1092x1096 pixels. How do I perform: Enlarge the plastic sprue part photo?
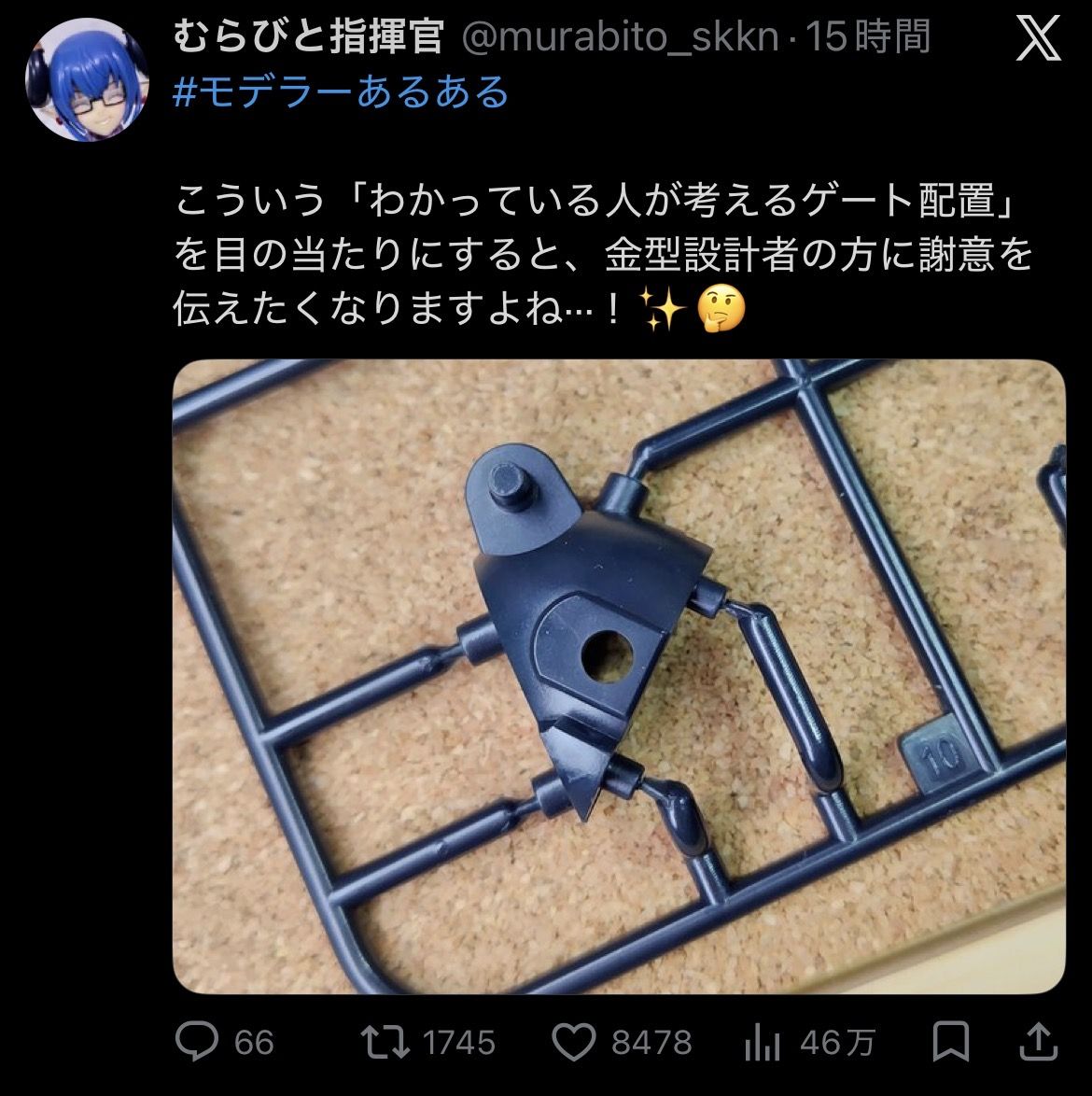619,676
